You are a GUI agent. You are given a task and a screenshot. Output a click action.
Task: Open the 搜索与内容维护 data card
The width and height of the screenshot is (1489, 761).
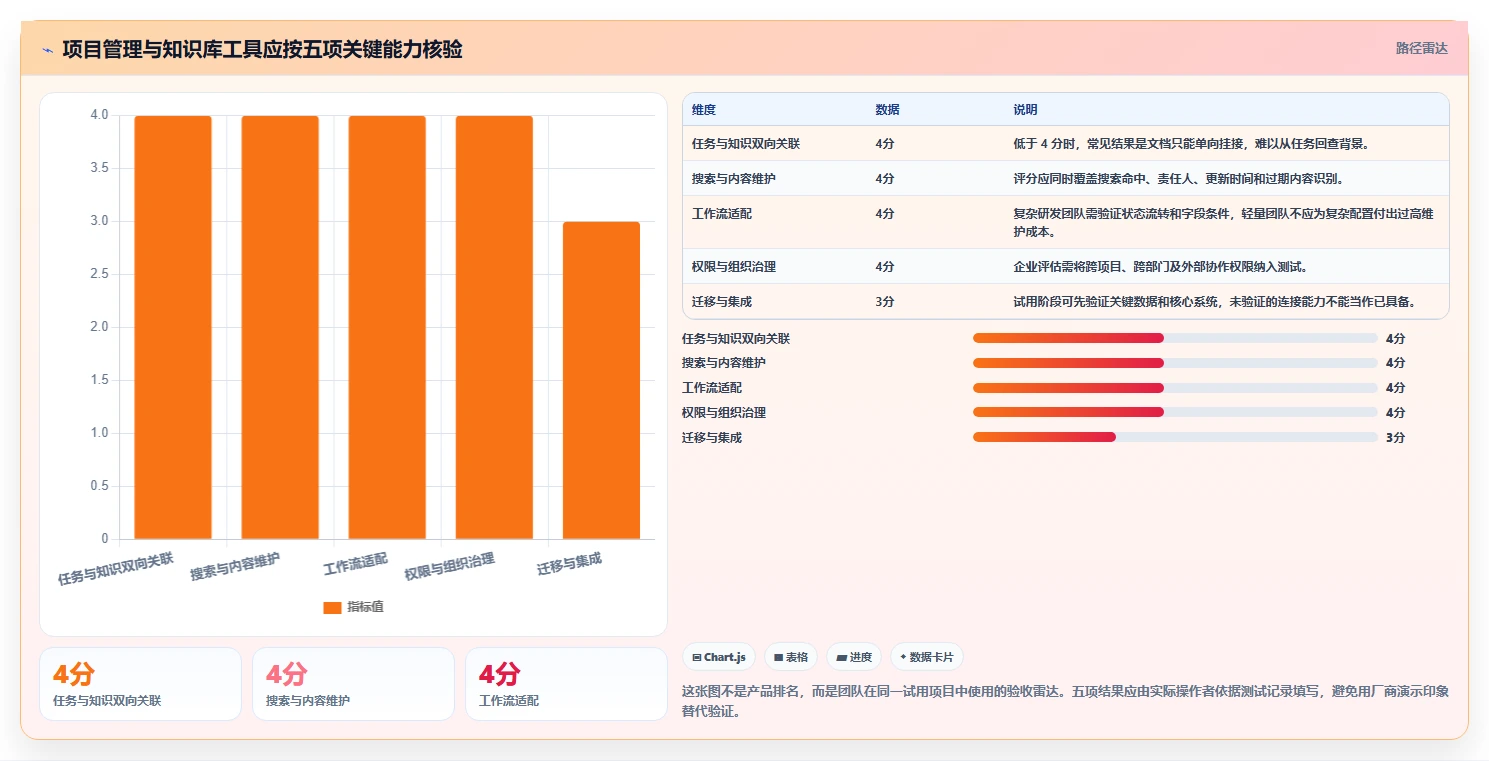point(353,684)
